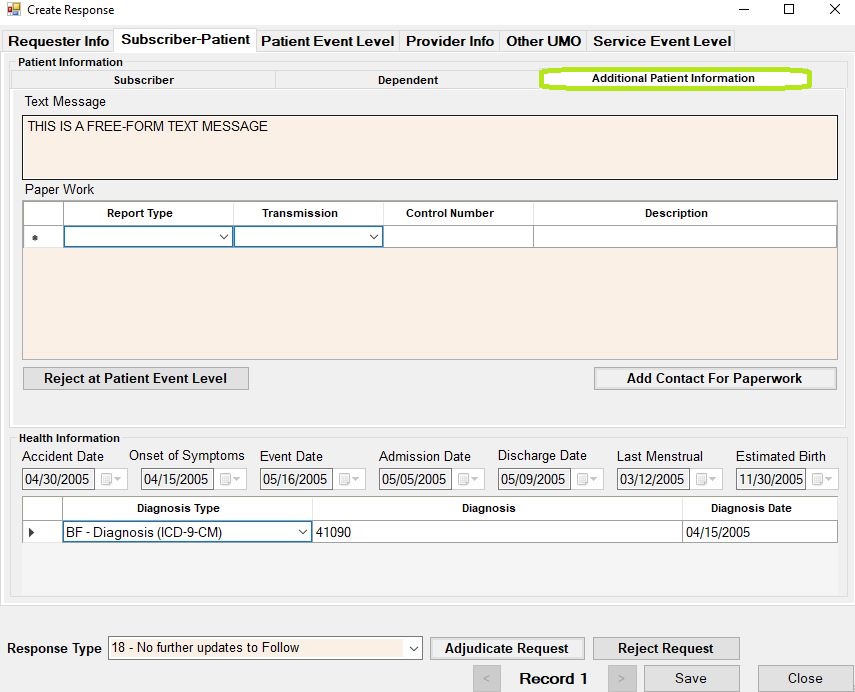Open Admission Date calendar picker
Screen dimensions: 855x692
point(468,479)
